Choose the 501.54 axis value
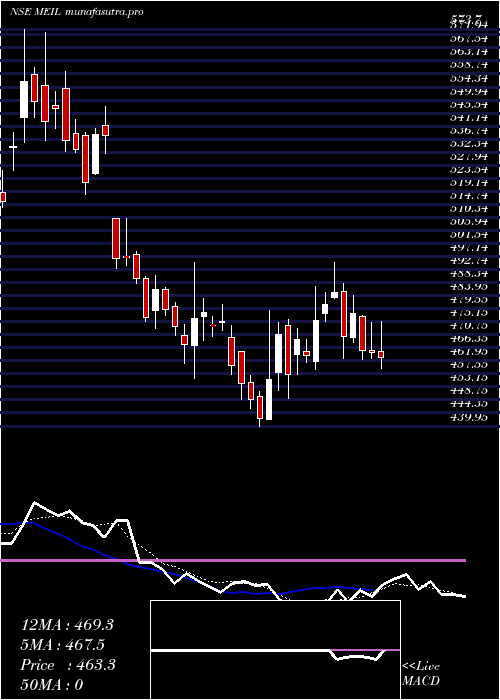Image resolution: width=500 pixels, height=700 pixels. pos(469,234)
